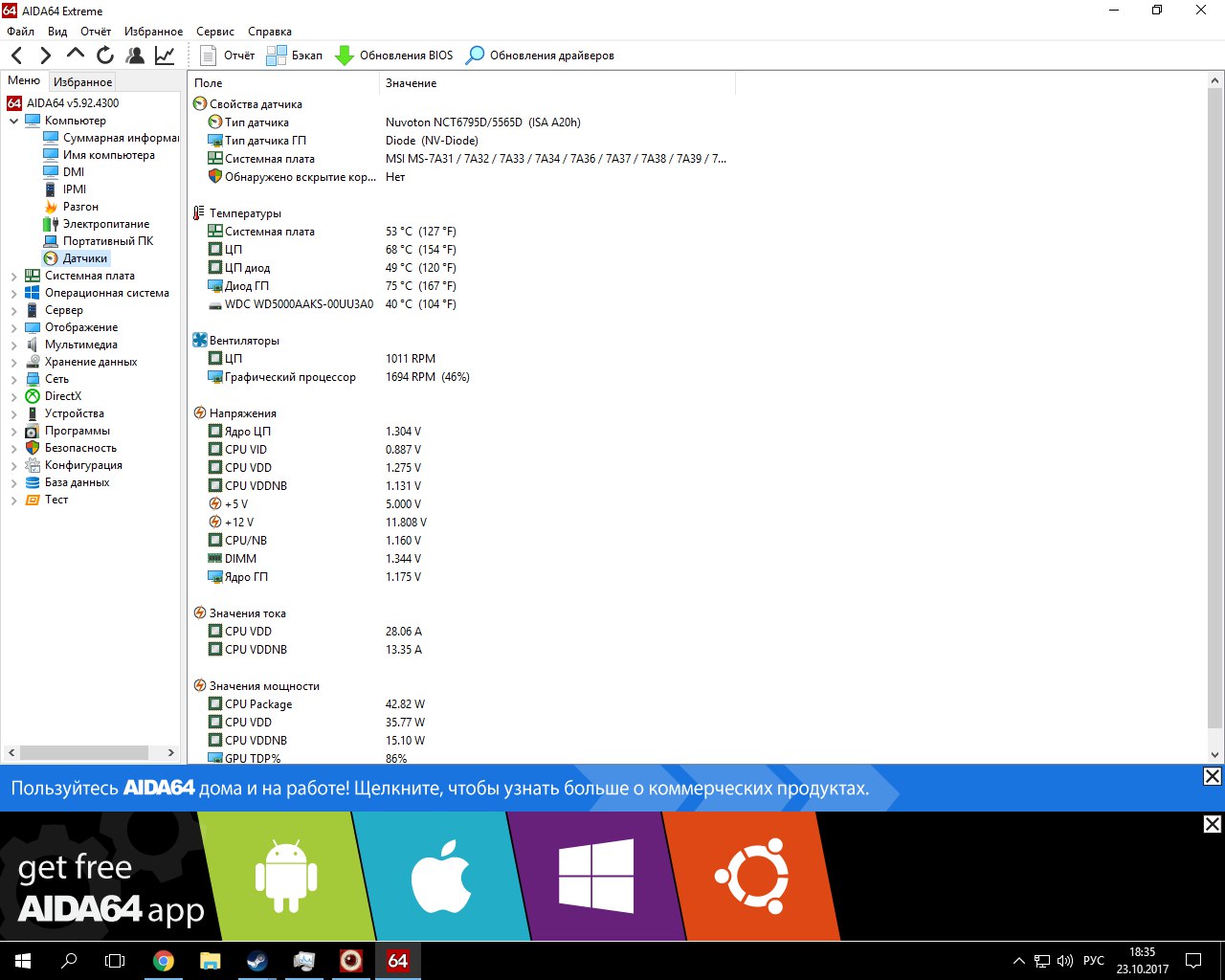Open the Сервис menu
The height and width of the screenshot is (980, 1225).
click(214, 32)
